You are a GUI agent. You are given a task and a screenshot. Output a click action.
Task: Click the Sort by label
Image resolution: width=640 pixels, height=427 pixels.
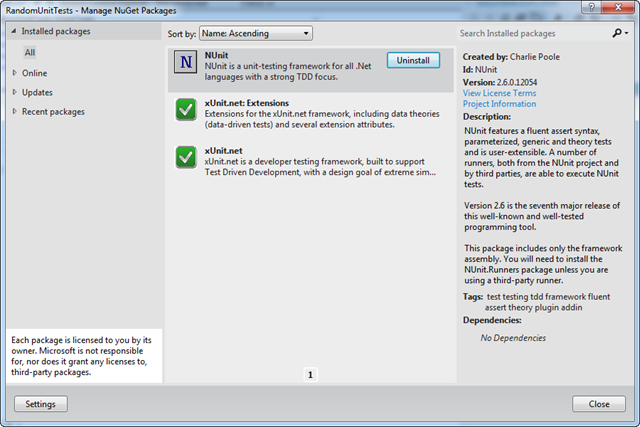(182, 33)
